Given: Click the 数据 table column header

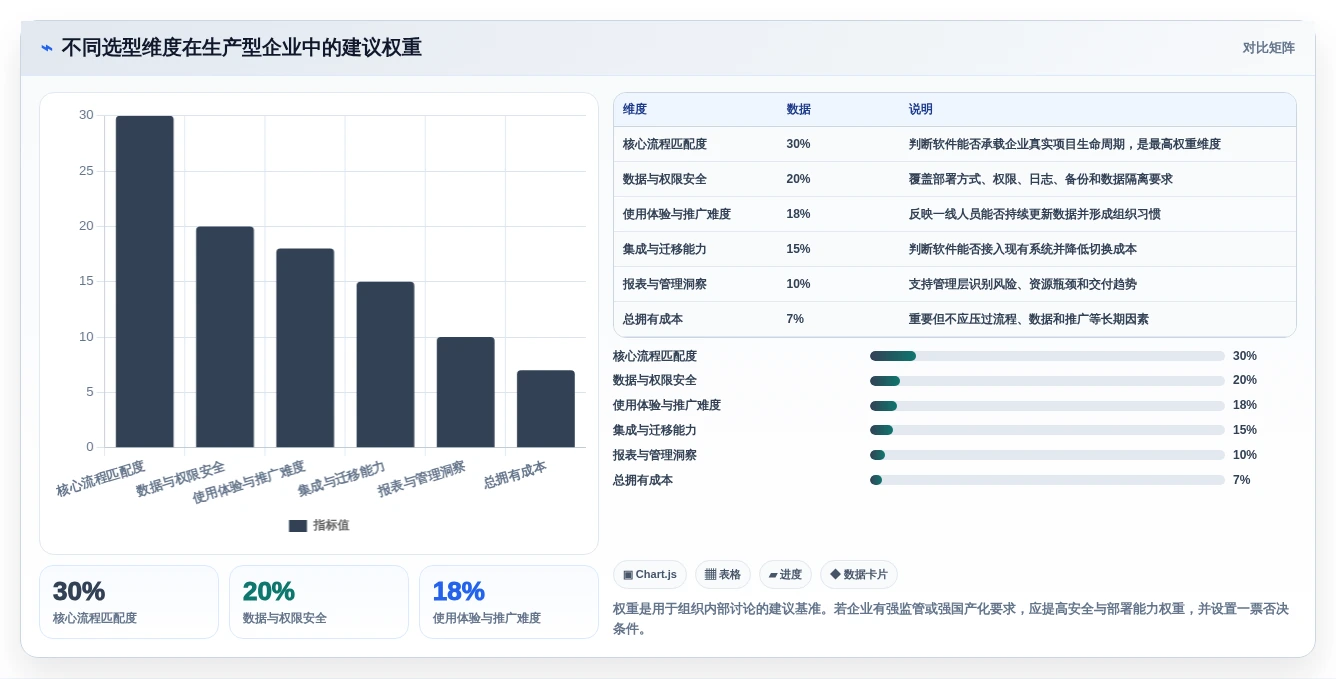Looking at the screenshot, I should (799, 110).
